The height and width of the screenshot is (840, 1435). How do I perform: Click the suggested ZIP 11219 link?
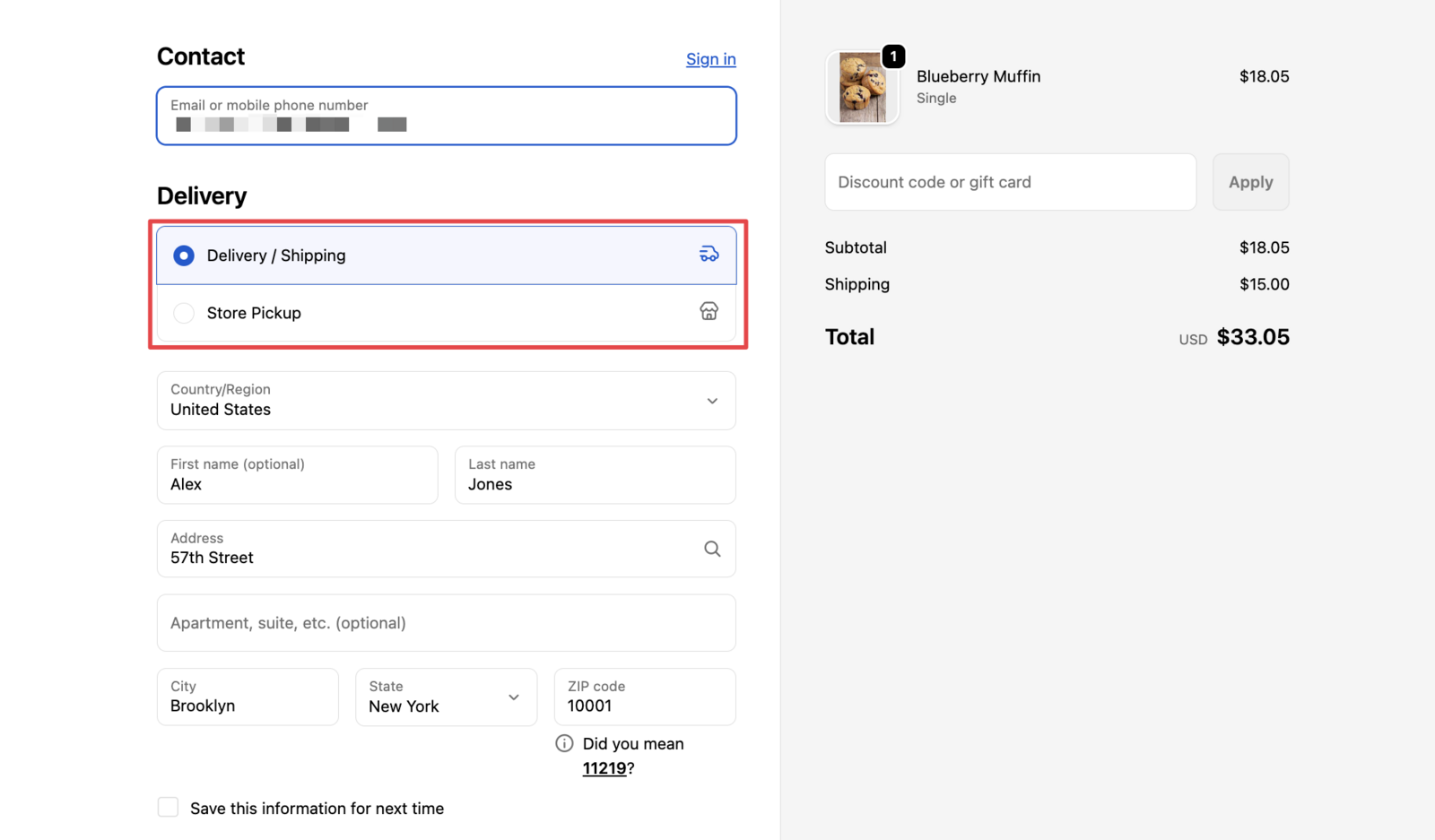coord(604,768)
